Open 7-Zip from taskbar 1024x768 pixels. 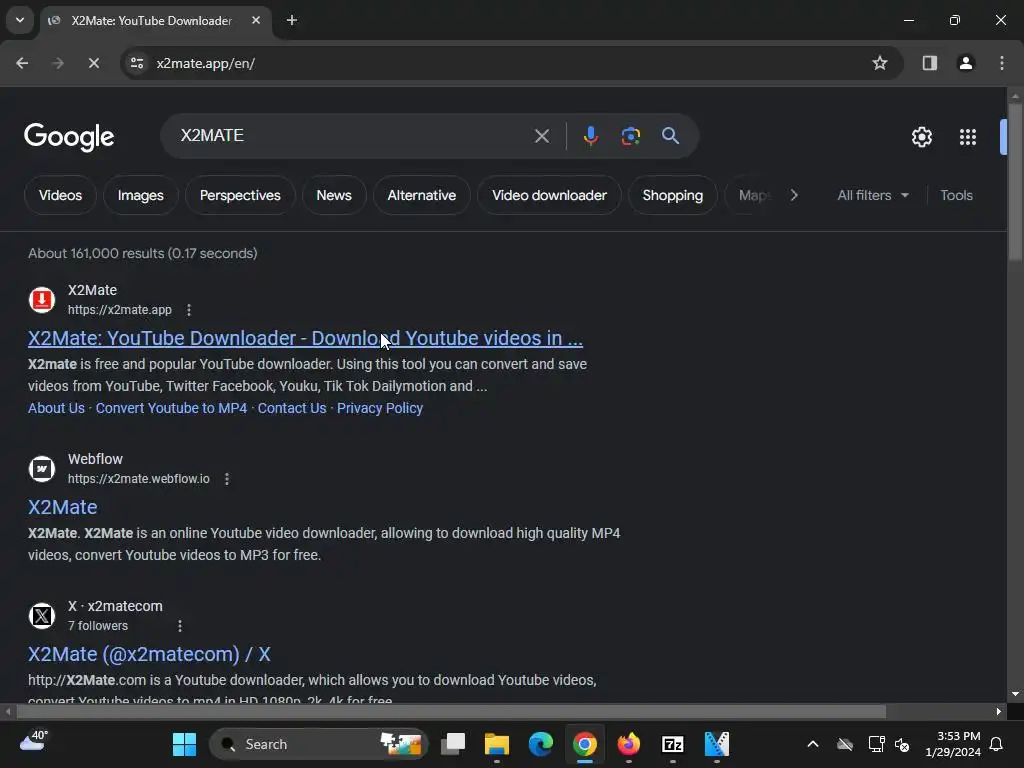pyautogui.click(x=673, y=744)
